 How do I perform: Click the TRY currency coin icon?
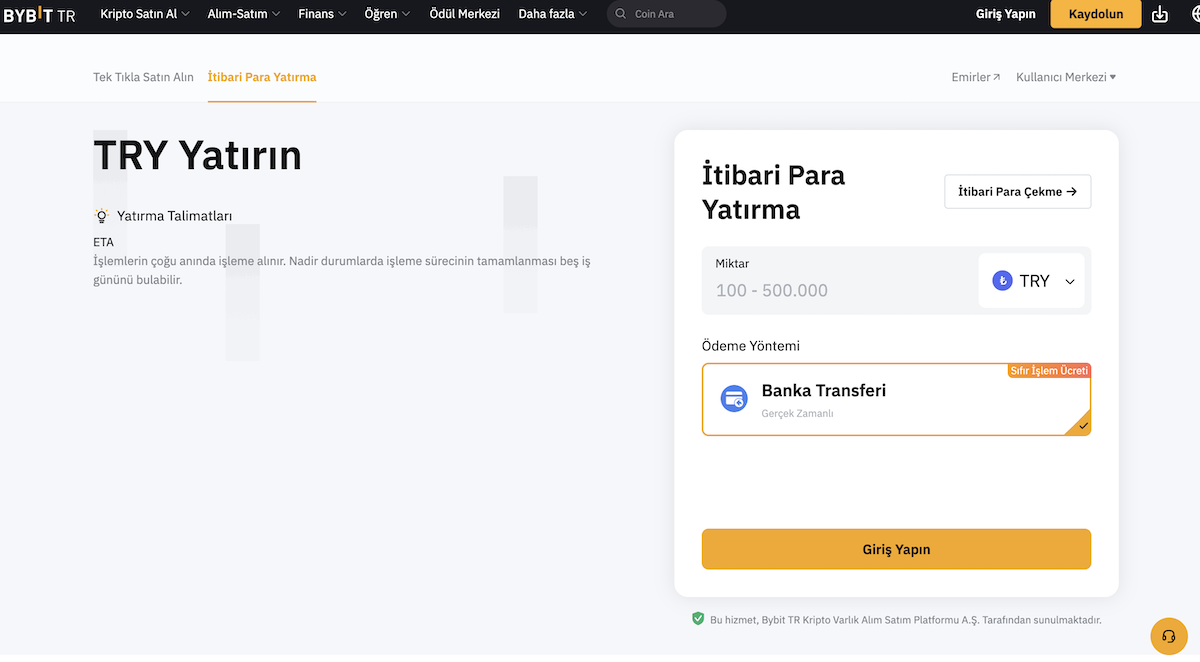point(1002,281)
